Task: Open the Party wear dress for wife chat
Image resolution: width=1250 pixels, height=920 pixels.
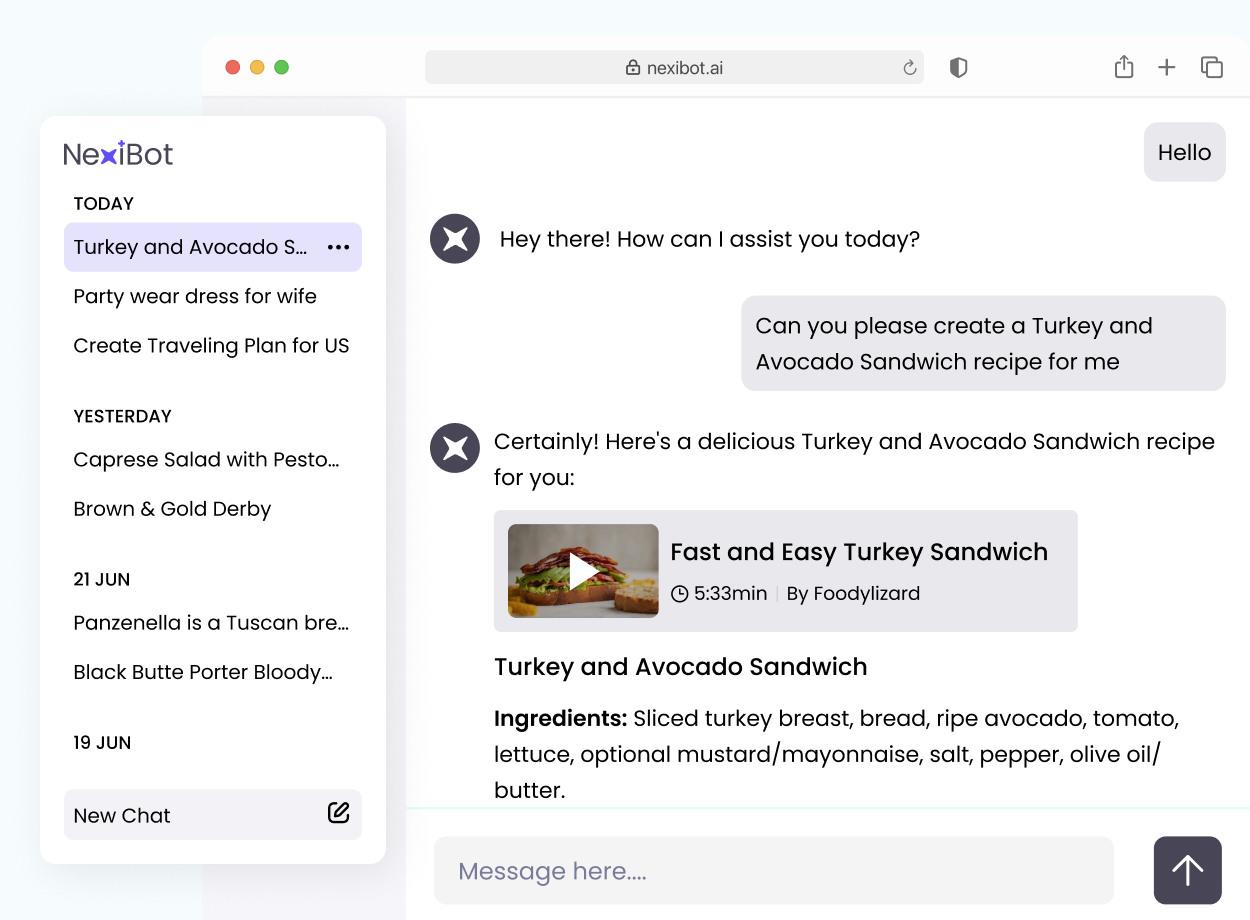Action: click(x=195, y=296)
